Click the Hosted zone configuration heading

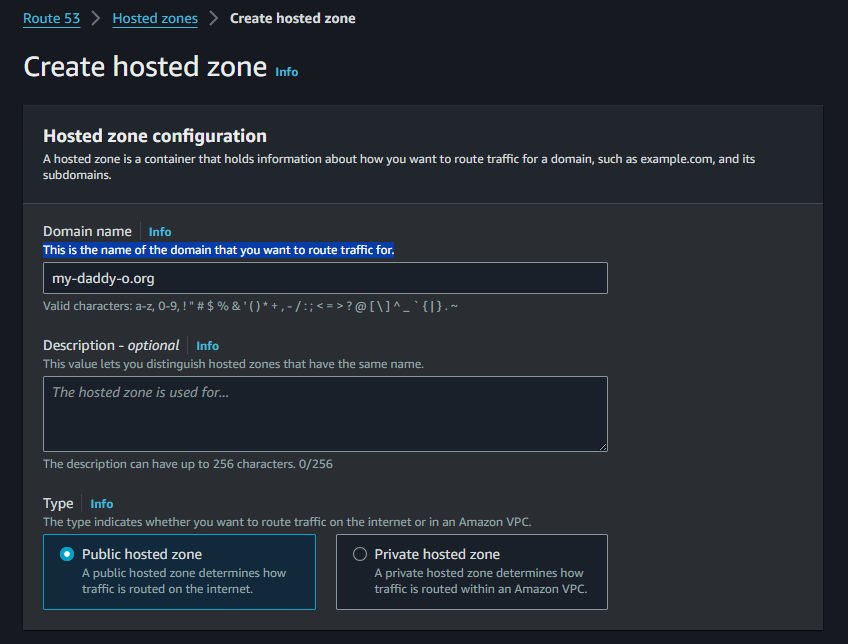coord(155,136)
